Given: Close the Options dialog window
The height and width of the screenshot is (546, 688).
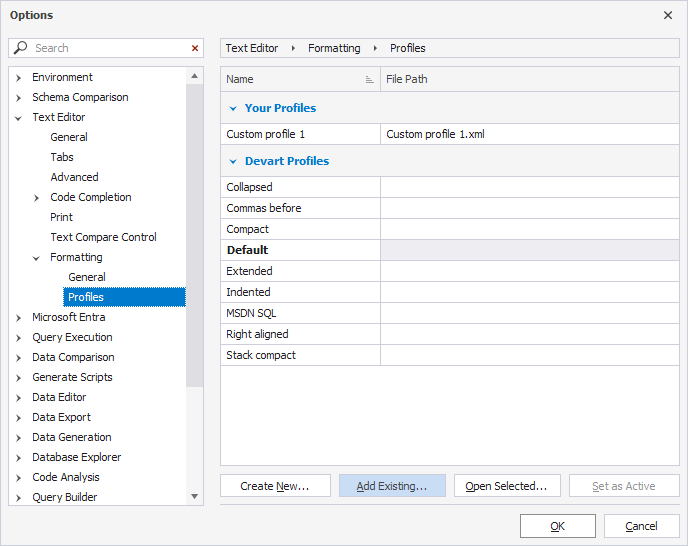Looking at the screenshot, I should [668, 15].
